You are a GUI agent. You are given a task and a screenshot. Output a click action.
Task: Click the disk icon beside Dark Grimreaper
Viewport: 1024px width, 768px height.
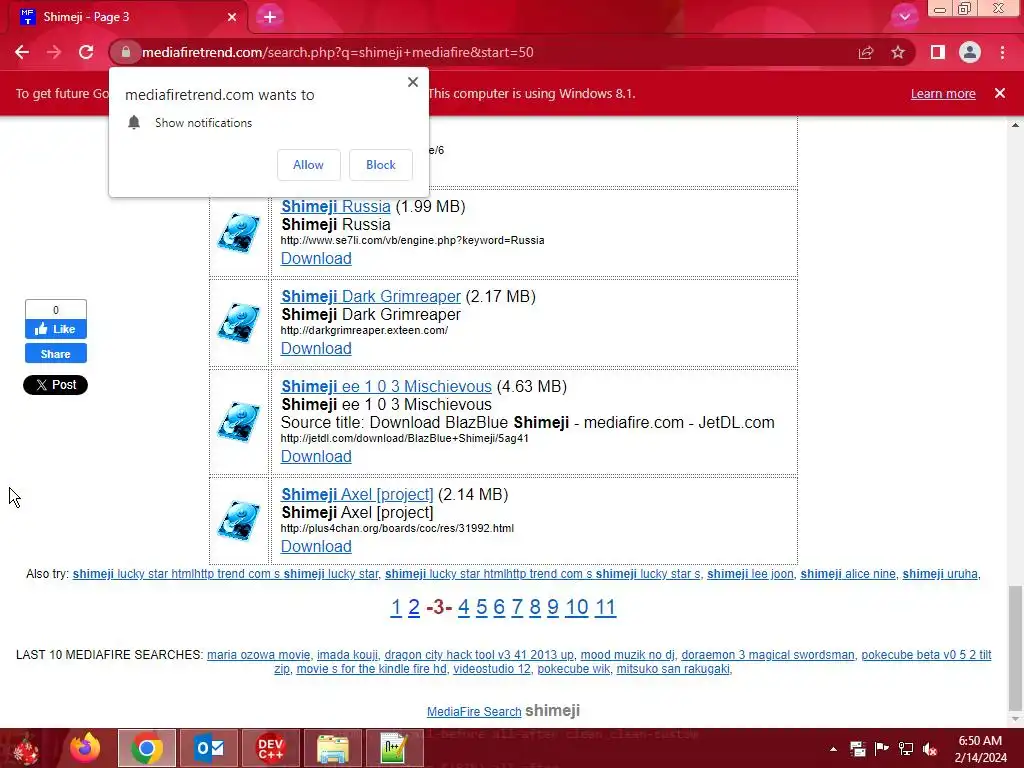[239, 323]
